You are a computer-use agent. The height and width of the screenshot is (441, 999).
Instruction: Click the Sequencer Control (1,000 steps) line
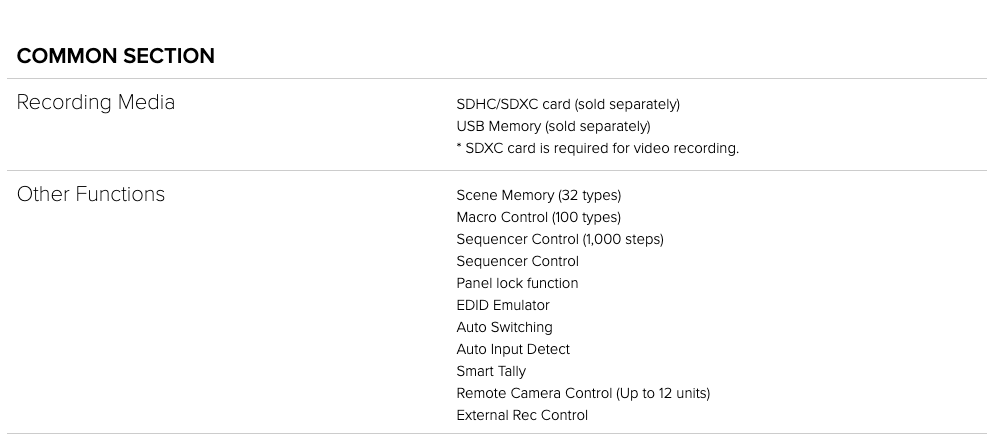coord(560,239)
